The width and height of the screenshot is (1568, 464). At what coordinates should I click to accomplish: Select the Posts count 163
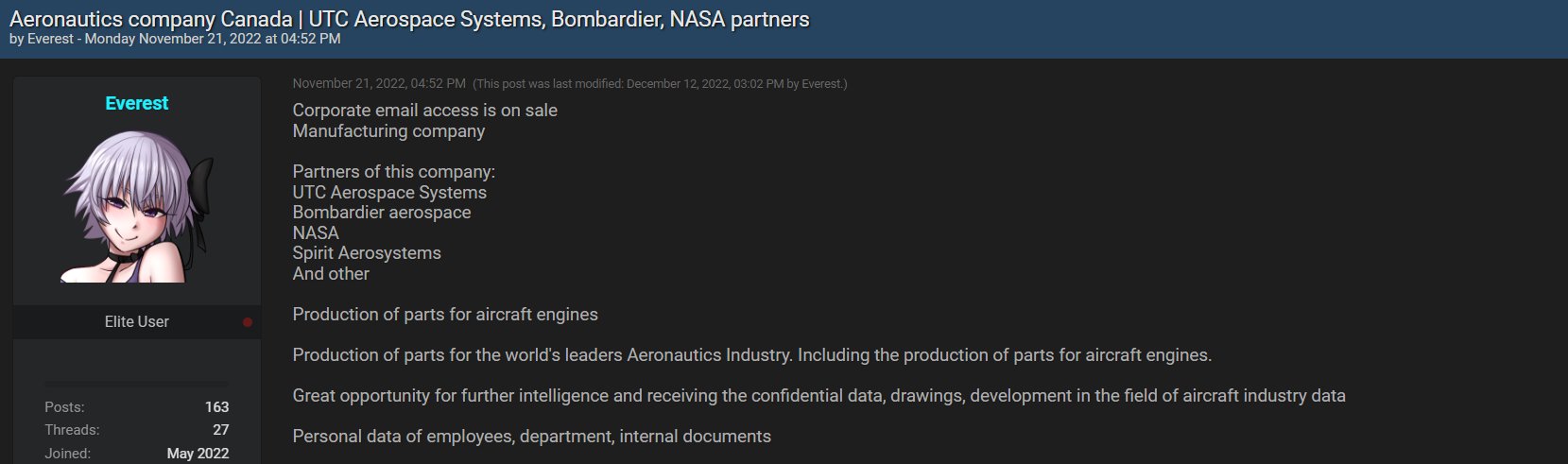pyautogui.click(x=217, y=407)
